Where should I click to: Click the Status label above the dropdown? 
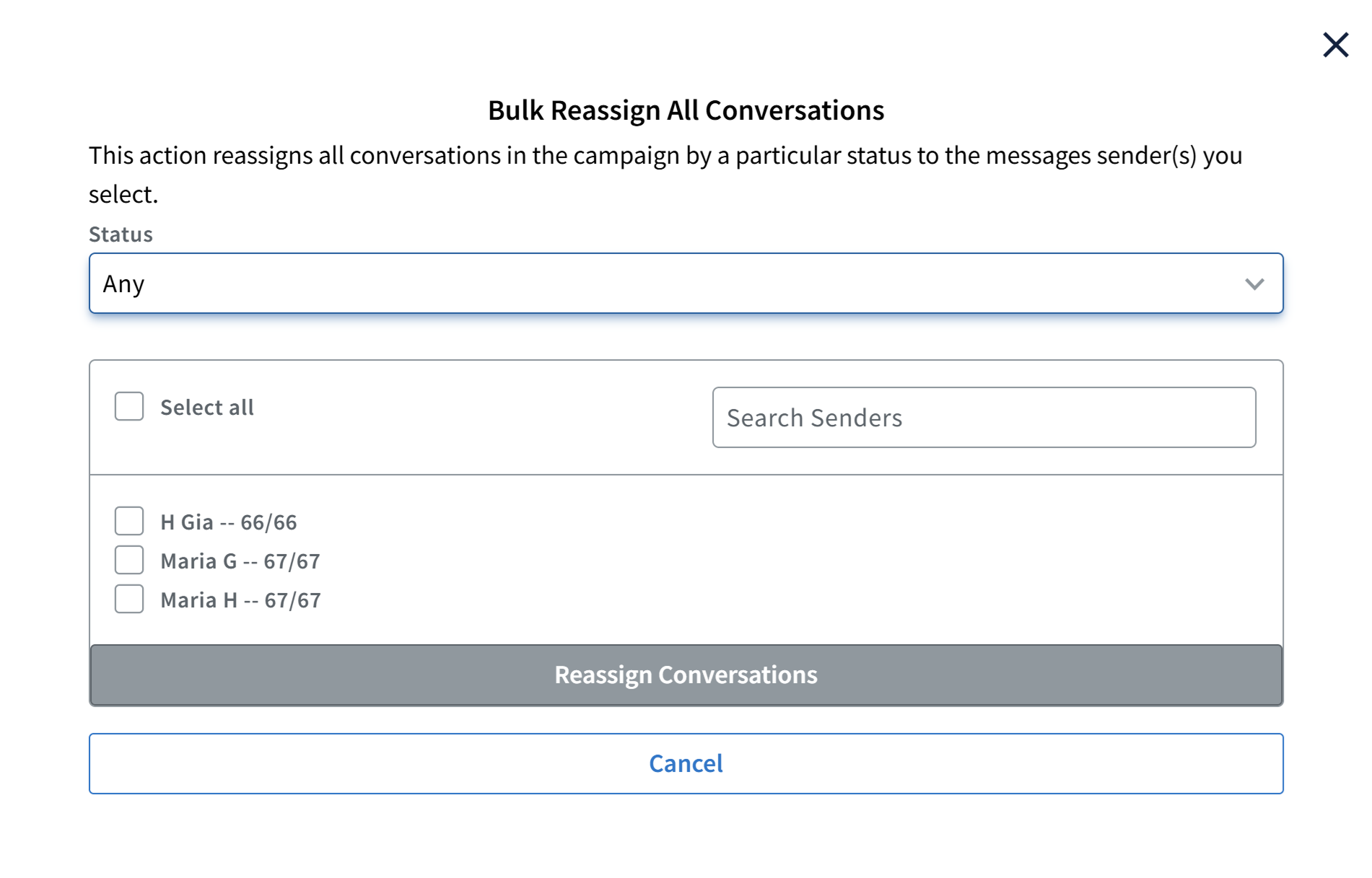click(x=120, y=233)
